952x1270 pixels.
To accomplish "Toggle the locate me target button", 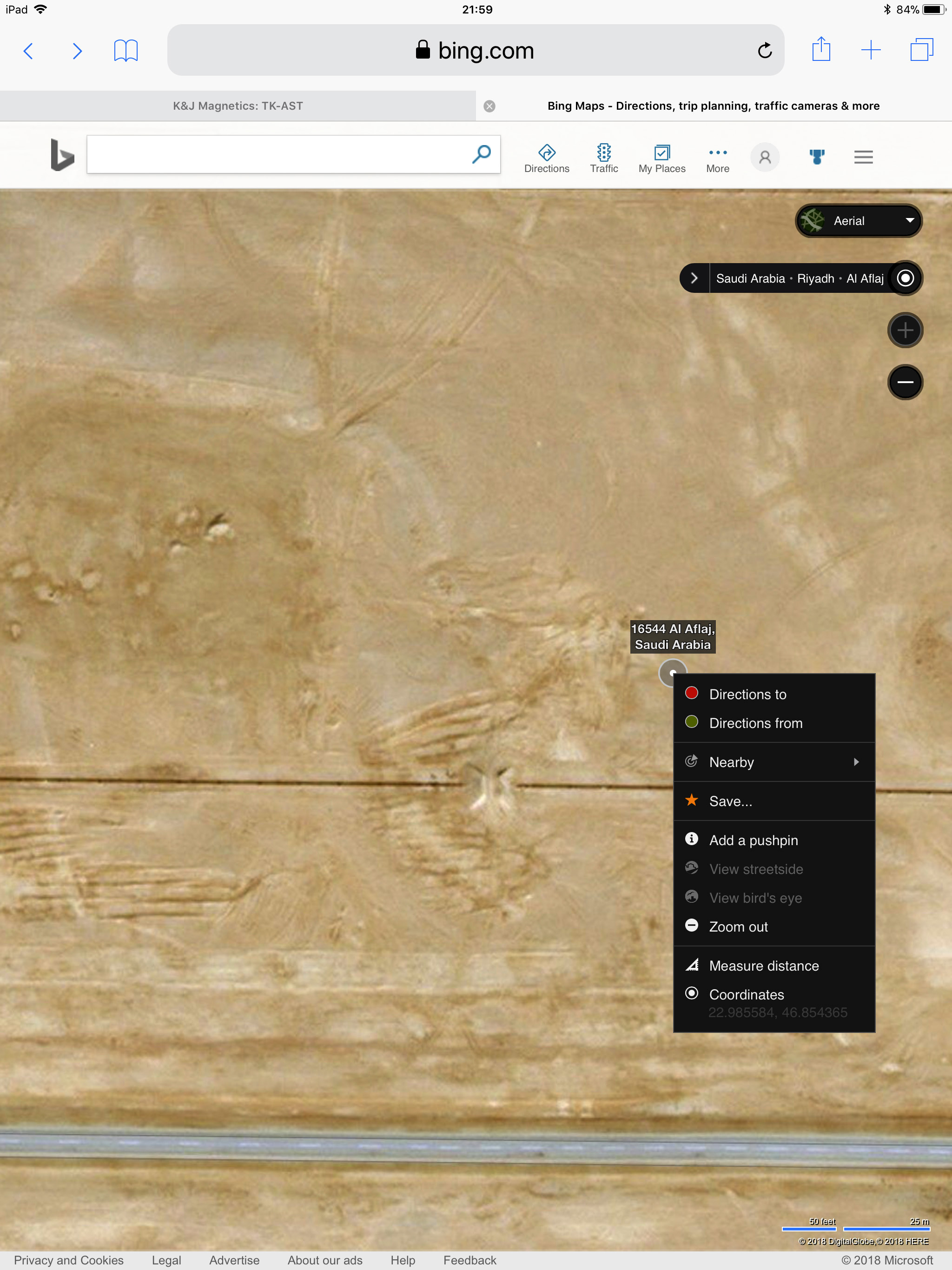I will (x=905, y=278).
